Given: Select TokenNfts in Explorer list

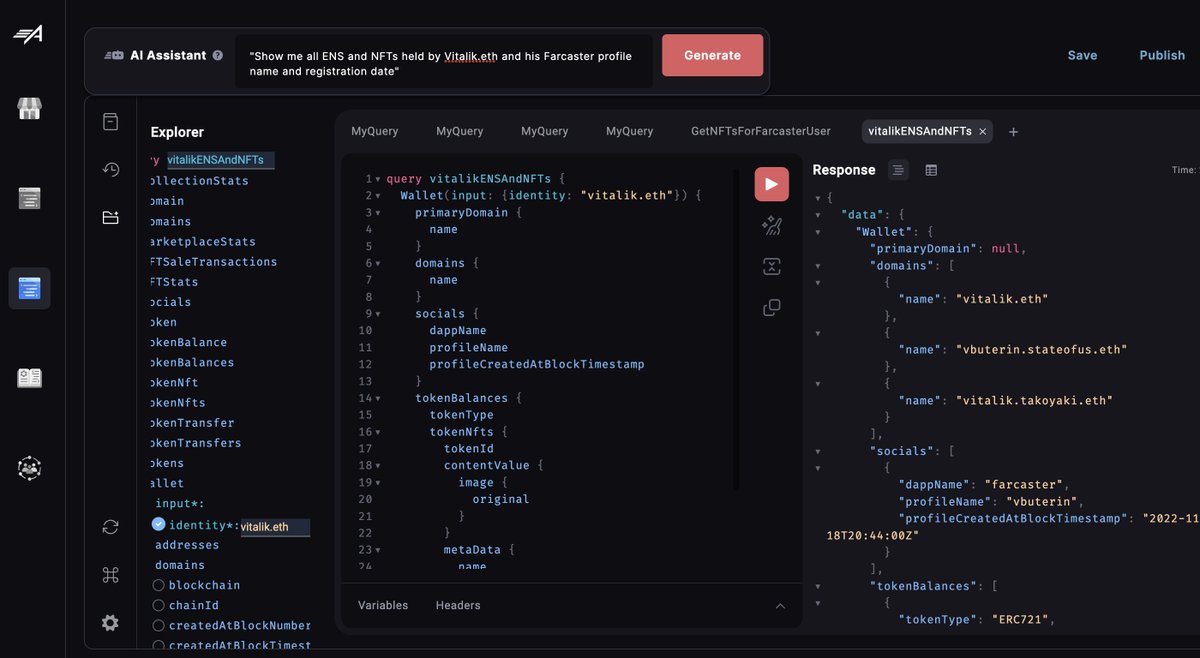Looking at the screenshot, I should tap(178, 403).
